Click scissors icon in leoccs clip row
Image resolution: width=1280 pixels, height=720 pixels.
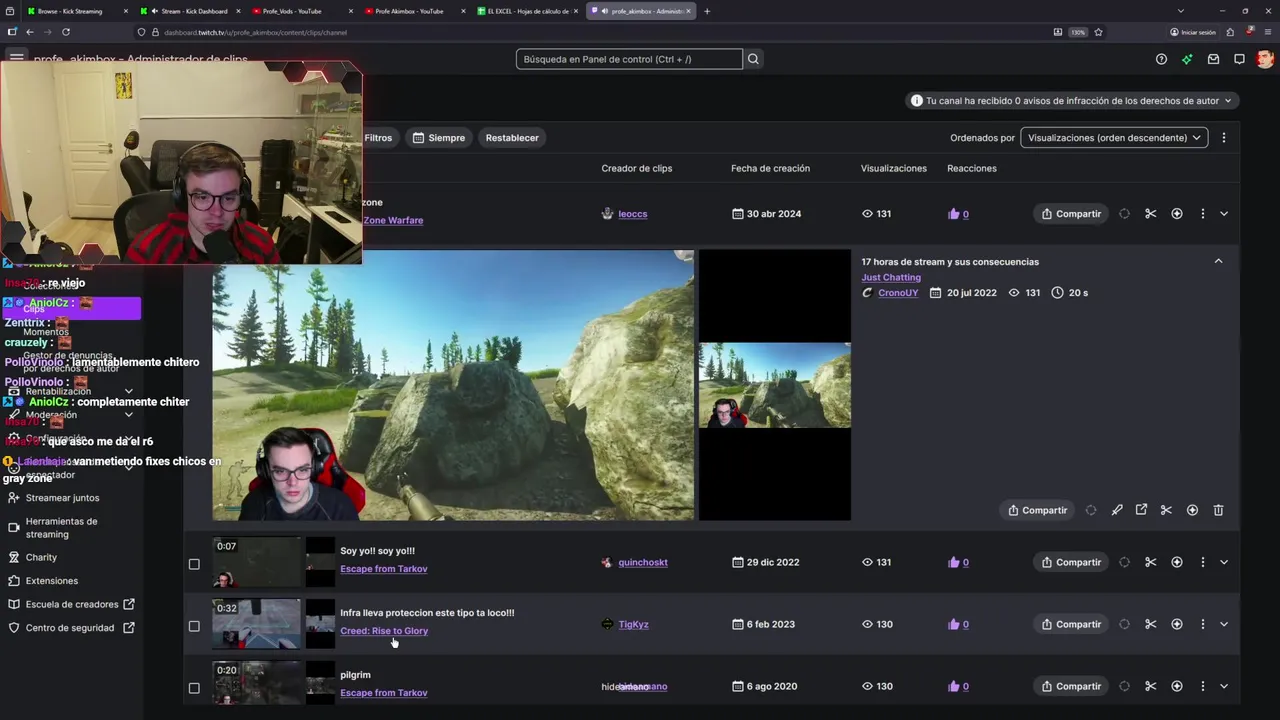(x=1150, y=214)
